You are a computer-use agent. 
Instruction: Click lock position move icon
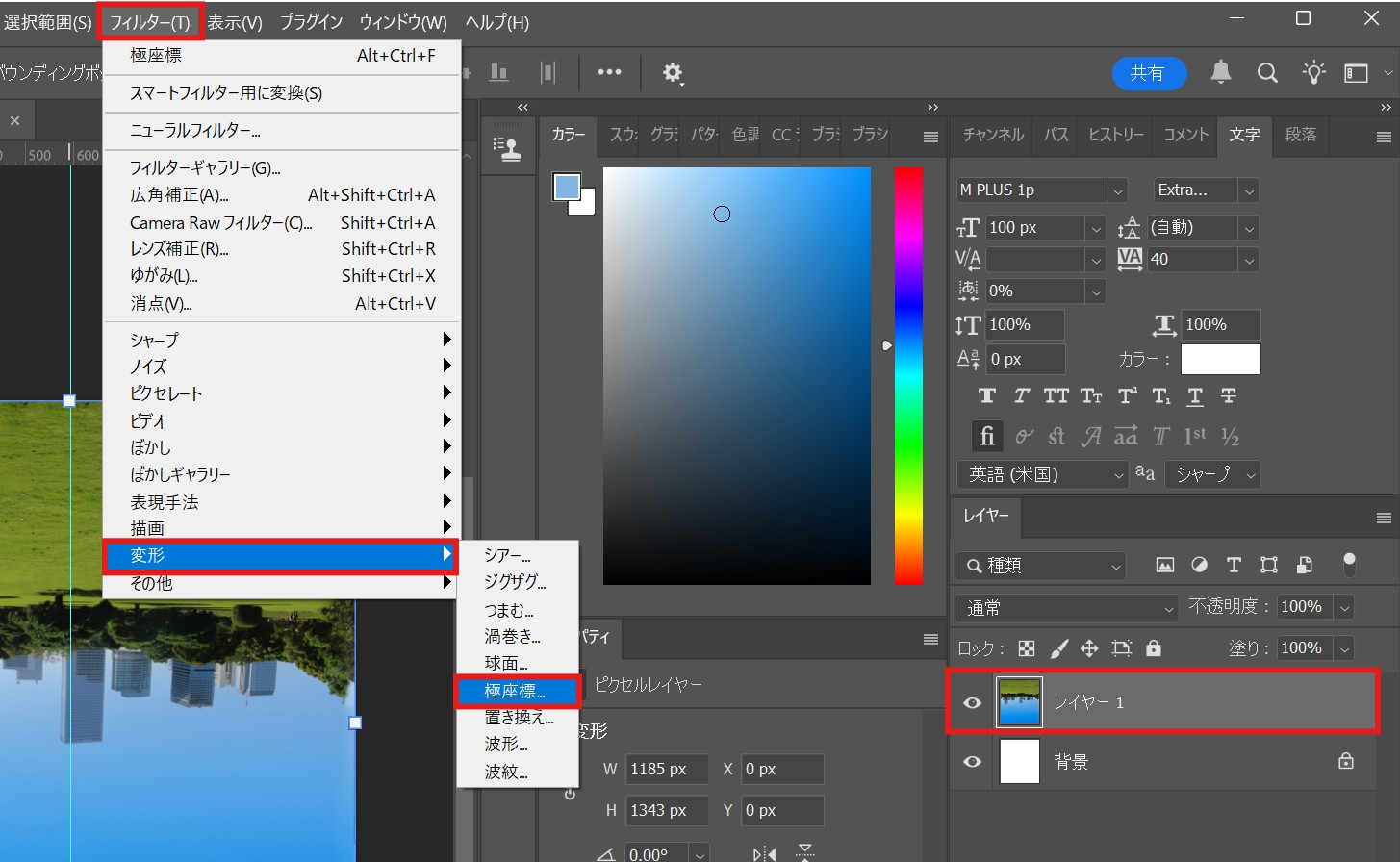click(1089, 648)
